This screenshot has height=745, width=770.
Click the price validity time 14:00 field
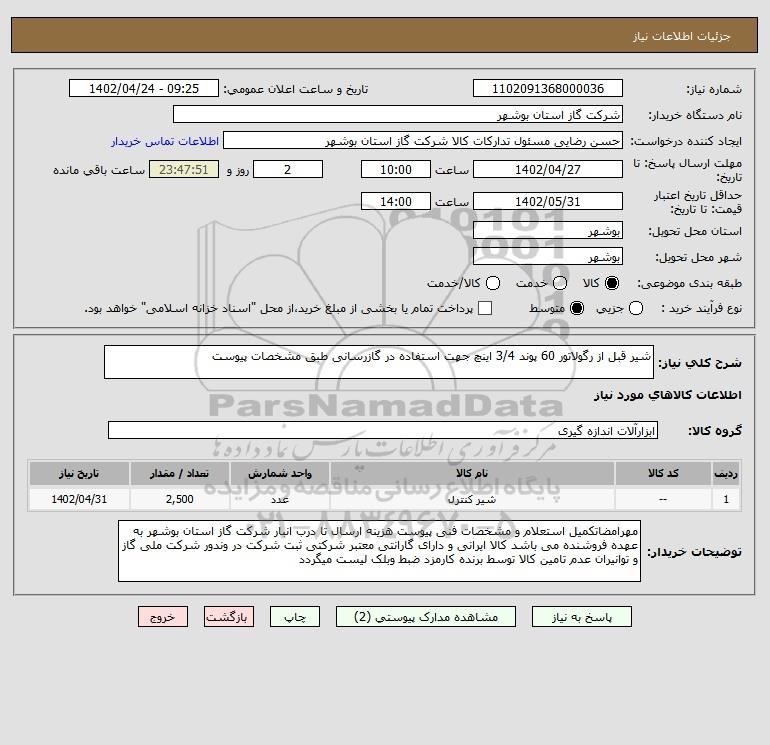396,201
